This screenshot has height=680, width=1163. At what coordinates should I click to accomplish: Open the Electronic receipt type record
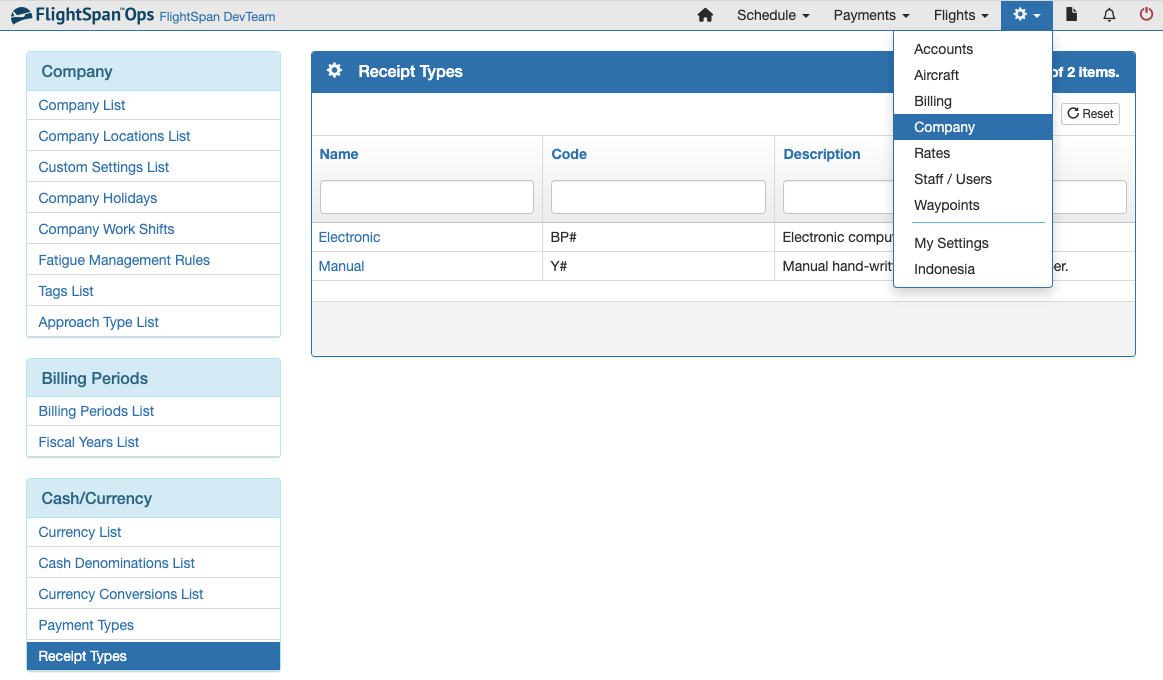(349, 237)
